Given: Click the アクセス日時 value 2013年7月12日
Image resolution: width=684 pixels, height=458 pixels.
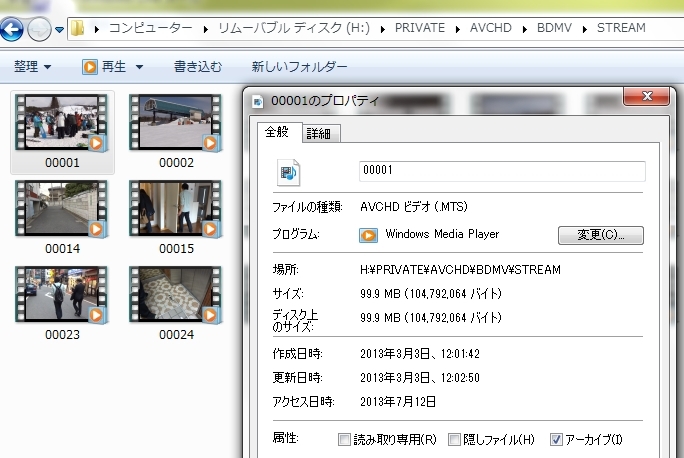Looking at the screenshot, I should point(398,402).
